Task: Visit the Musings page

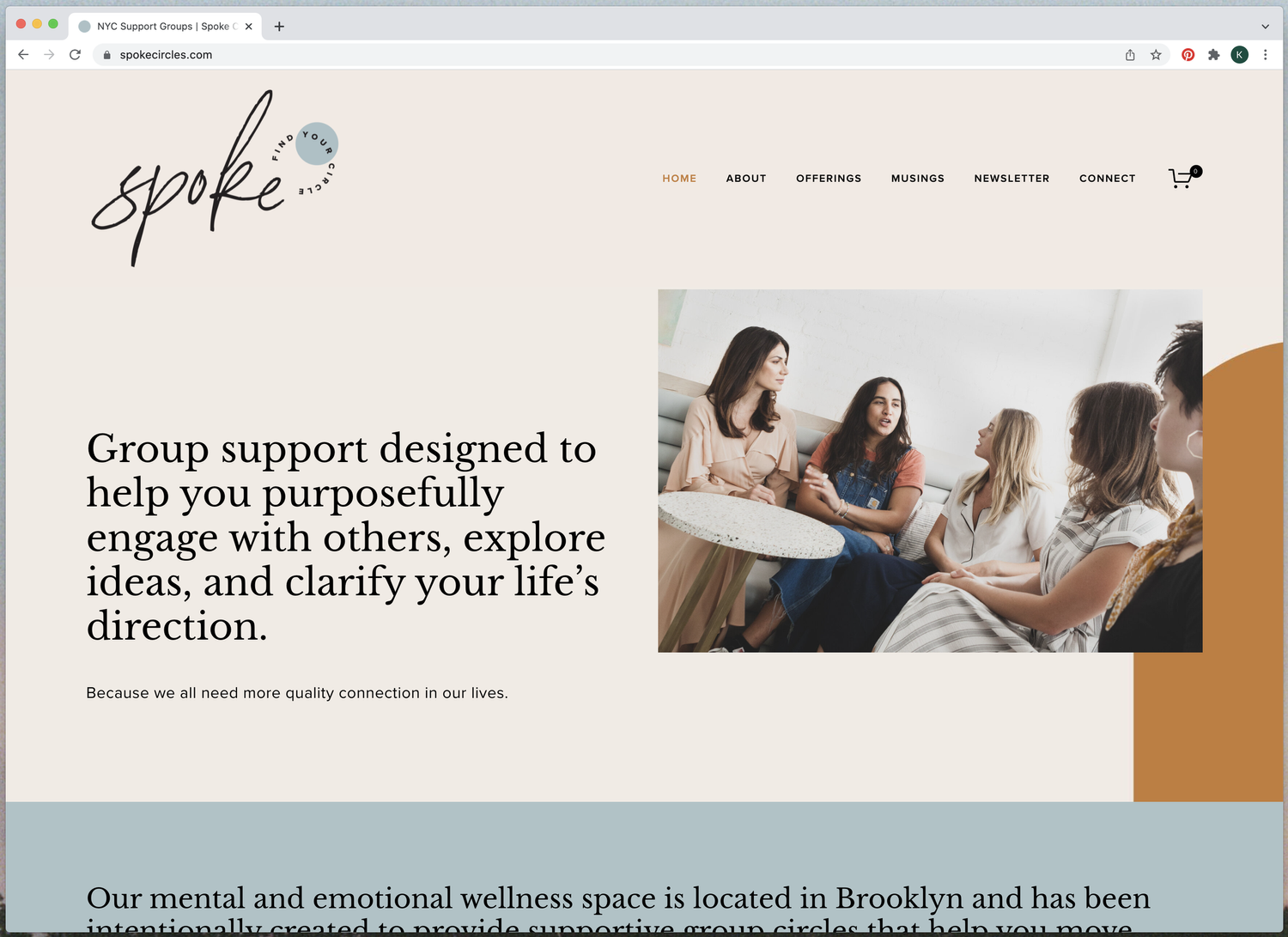Action: pos(918,179)
